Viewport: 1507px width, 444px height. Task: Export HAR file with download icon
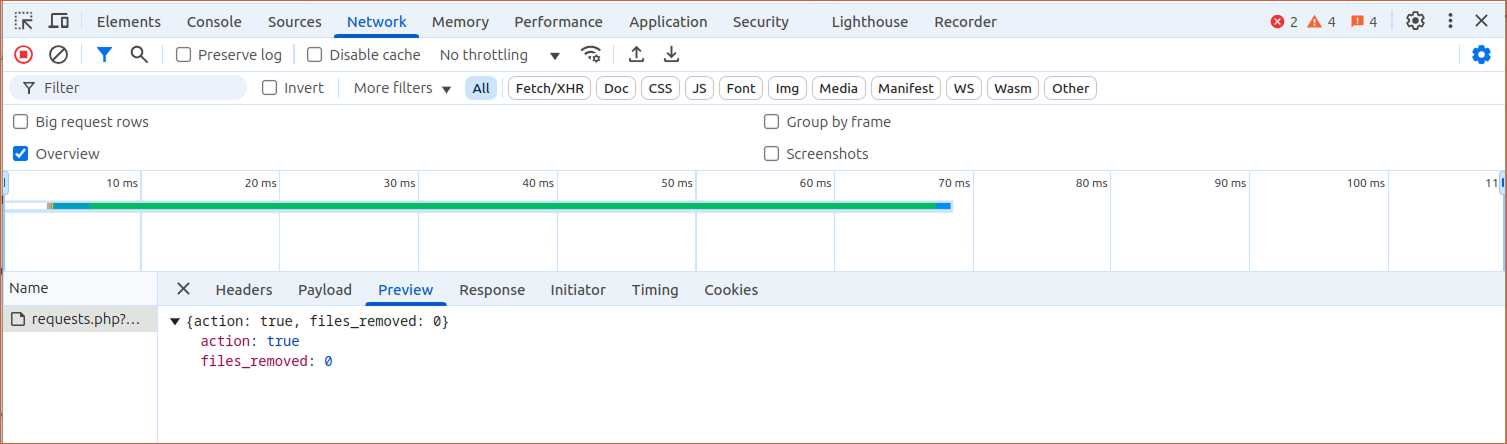coord(672,55)
